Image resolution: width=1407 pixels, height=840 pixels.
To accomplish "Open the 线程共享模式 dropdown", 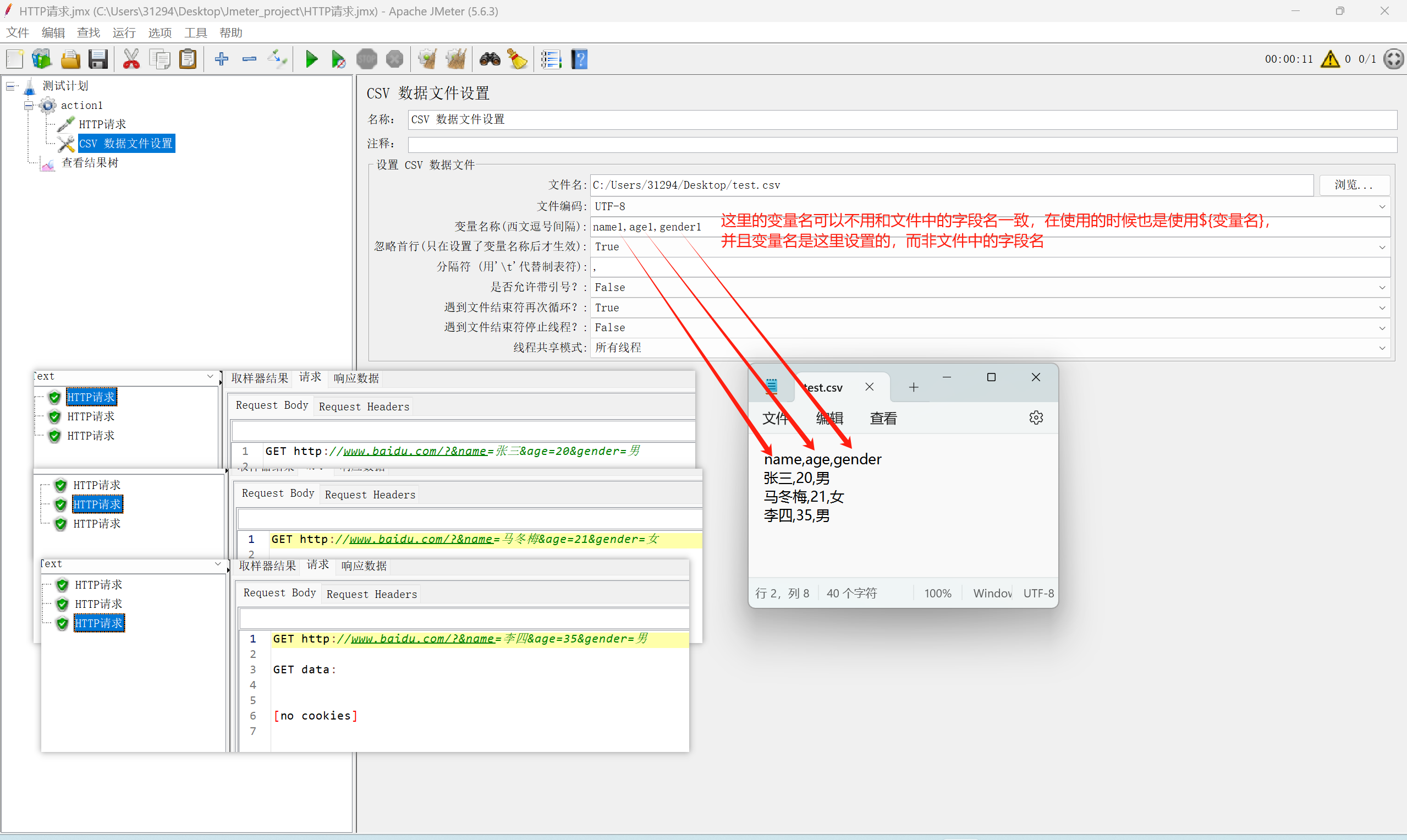I will click(x=1382, y=348).
